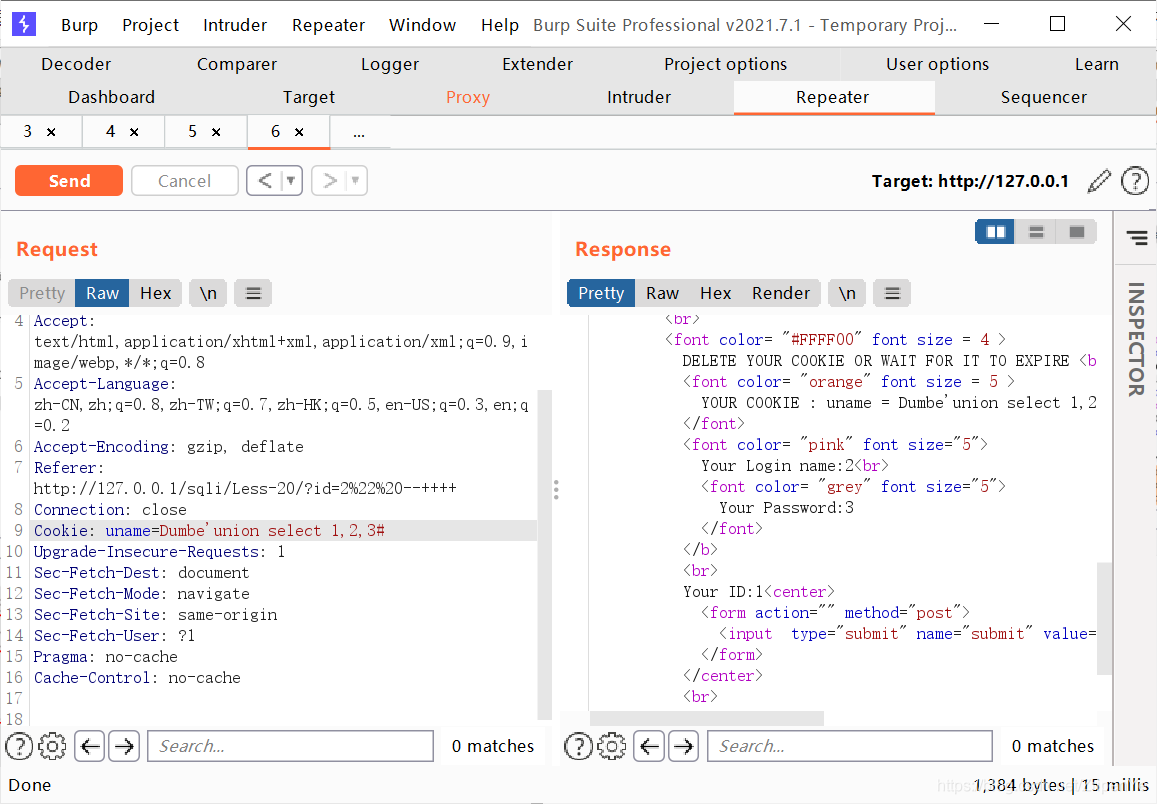Viewport: 1157px width, 804px height.
Task: Select side-by-side layout view icon
Action: coord(995,232)
